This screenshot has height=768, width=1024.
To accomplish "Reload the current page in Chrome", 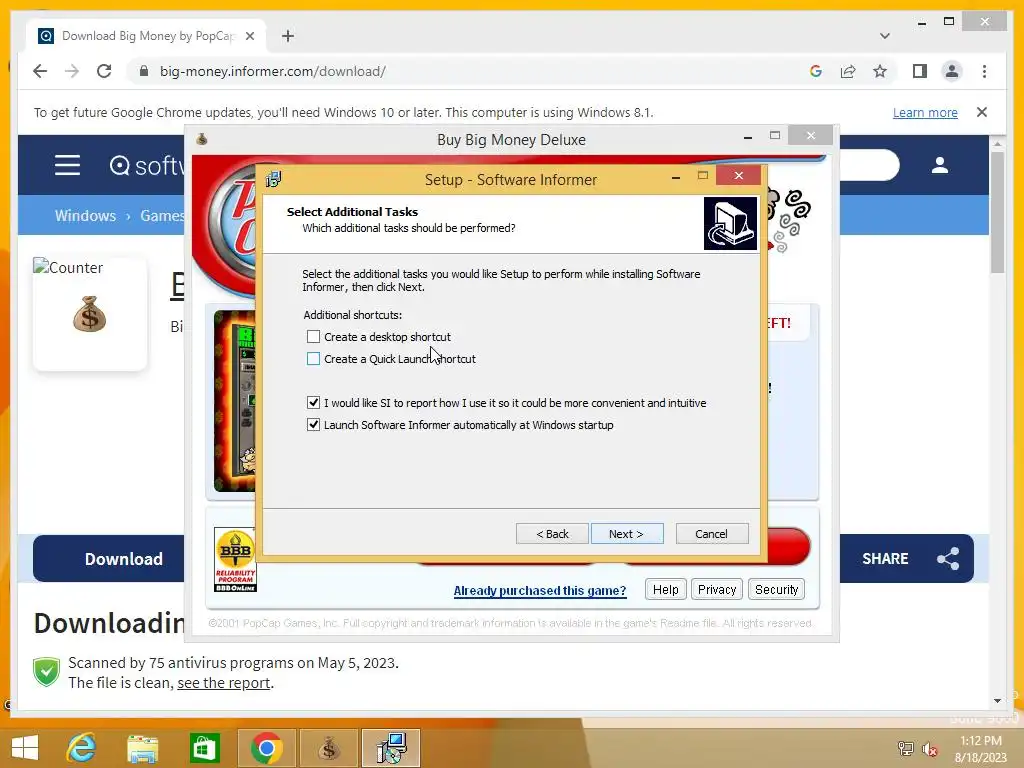I will 104,71.
